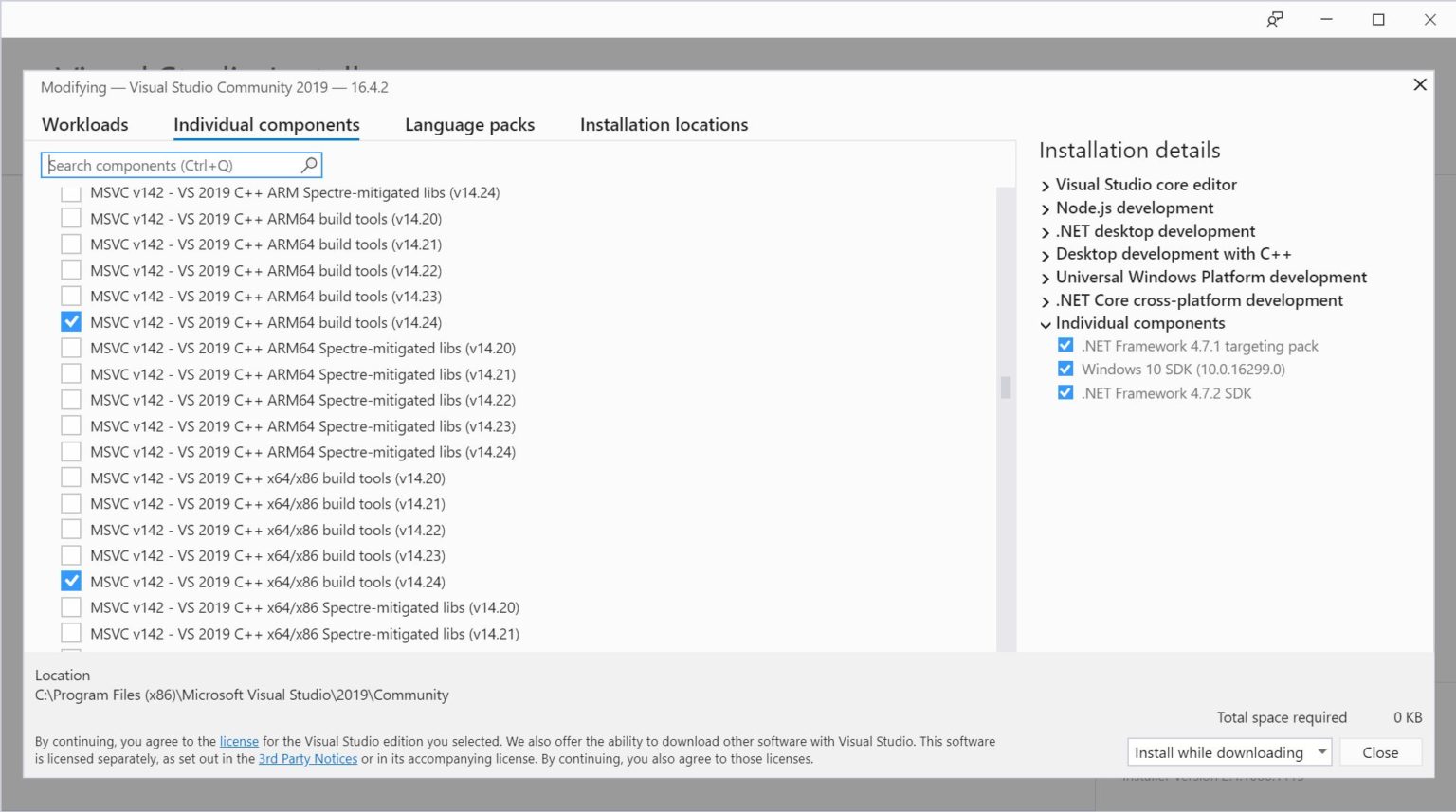Switch to the Workloads tab
1456x812 pixels.
[x=85, y=125]
